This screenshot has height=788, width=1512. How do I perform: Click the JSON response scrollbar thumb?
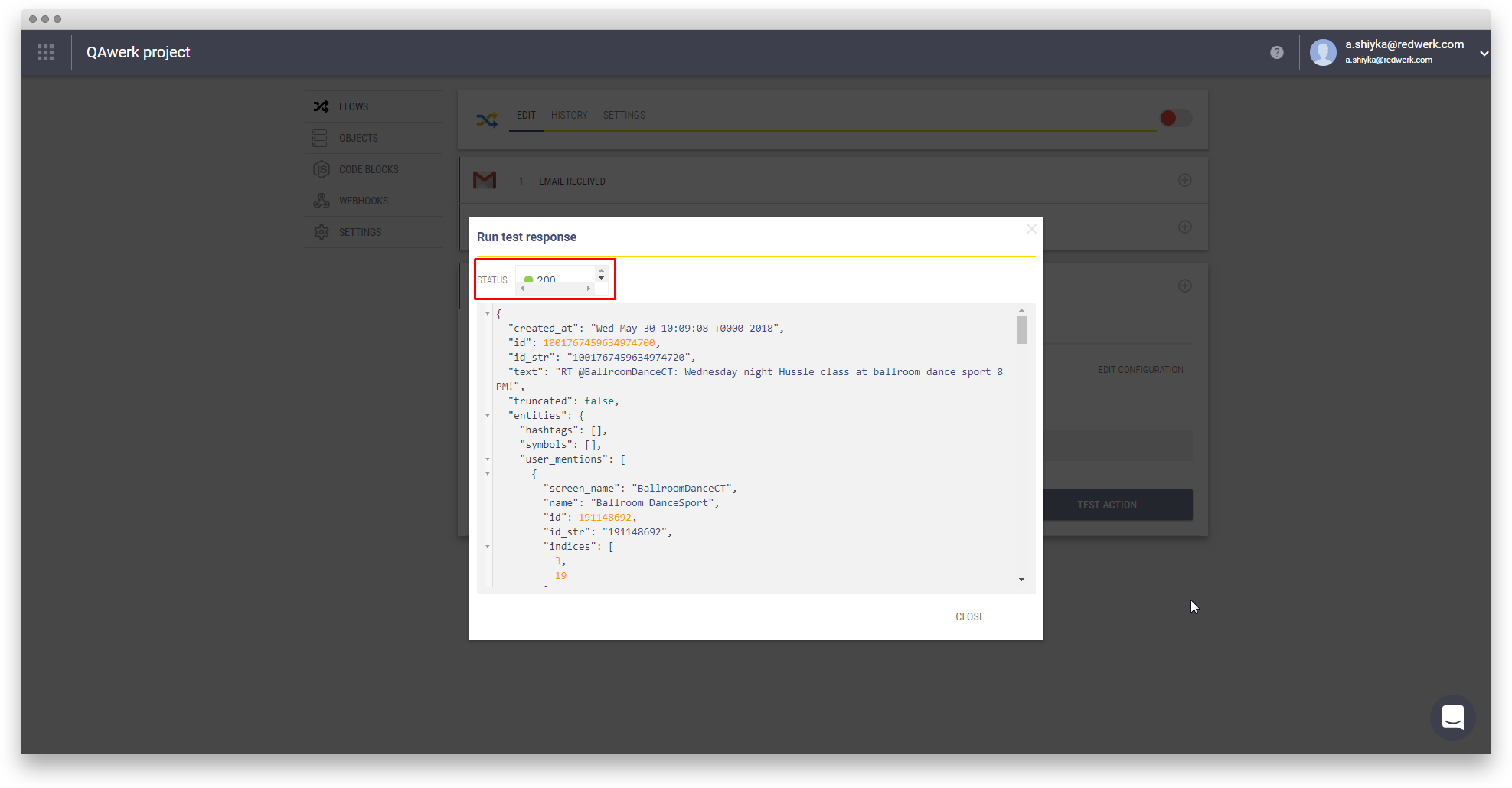pyautogui.click(x=1021, y=330)
